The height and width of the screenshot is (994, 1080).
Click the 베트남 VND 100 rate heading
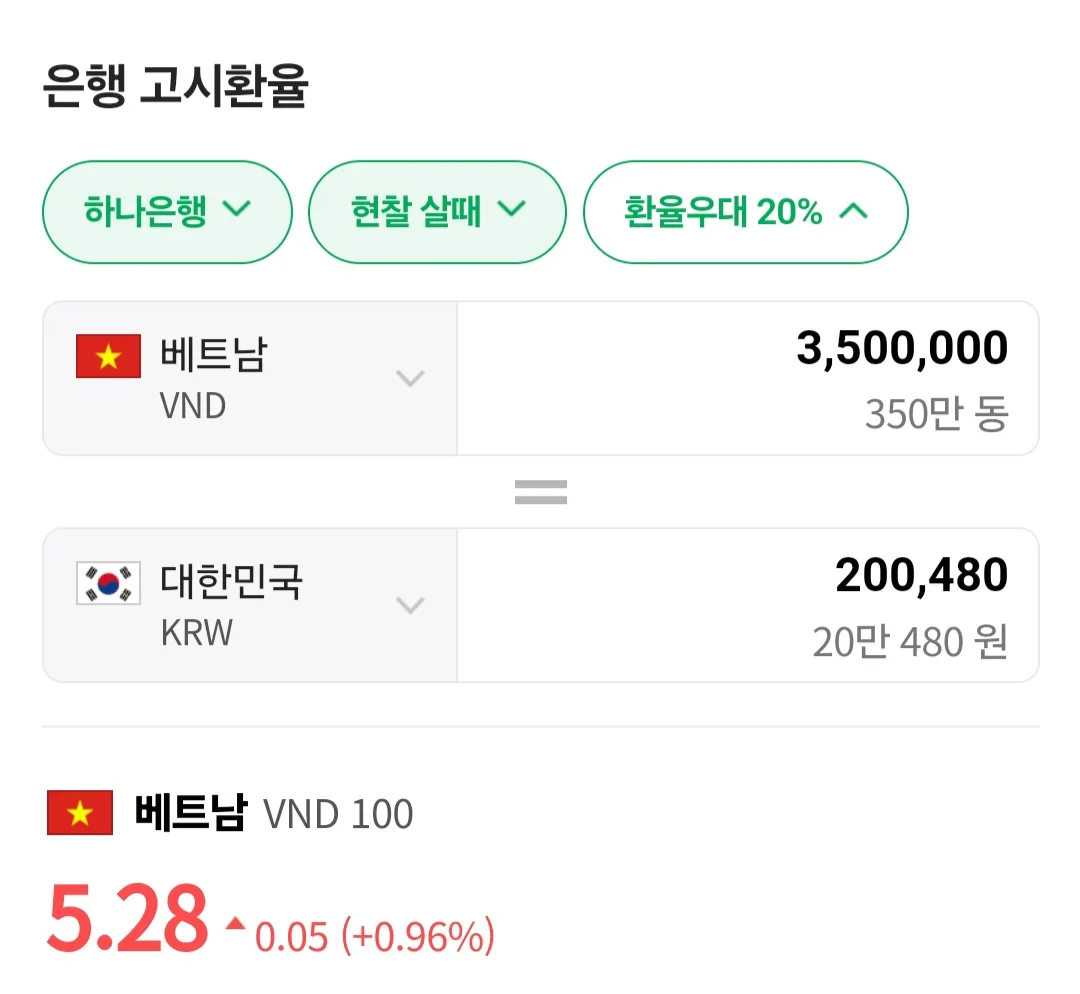pos(273,813)
